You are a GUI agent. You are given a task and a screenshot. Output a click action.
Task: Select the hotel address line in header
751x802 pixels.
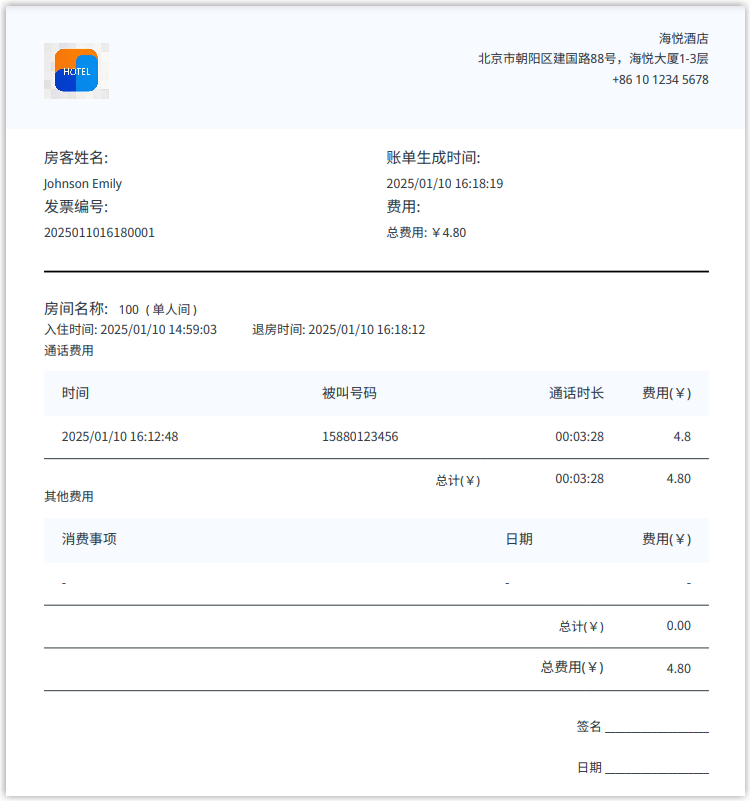pyautogui.click(x=593, y=59)
